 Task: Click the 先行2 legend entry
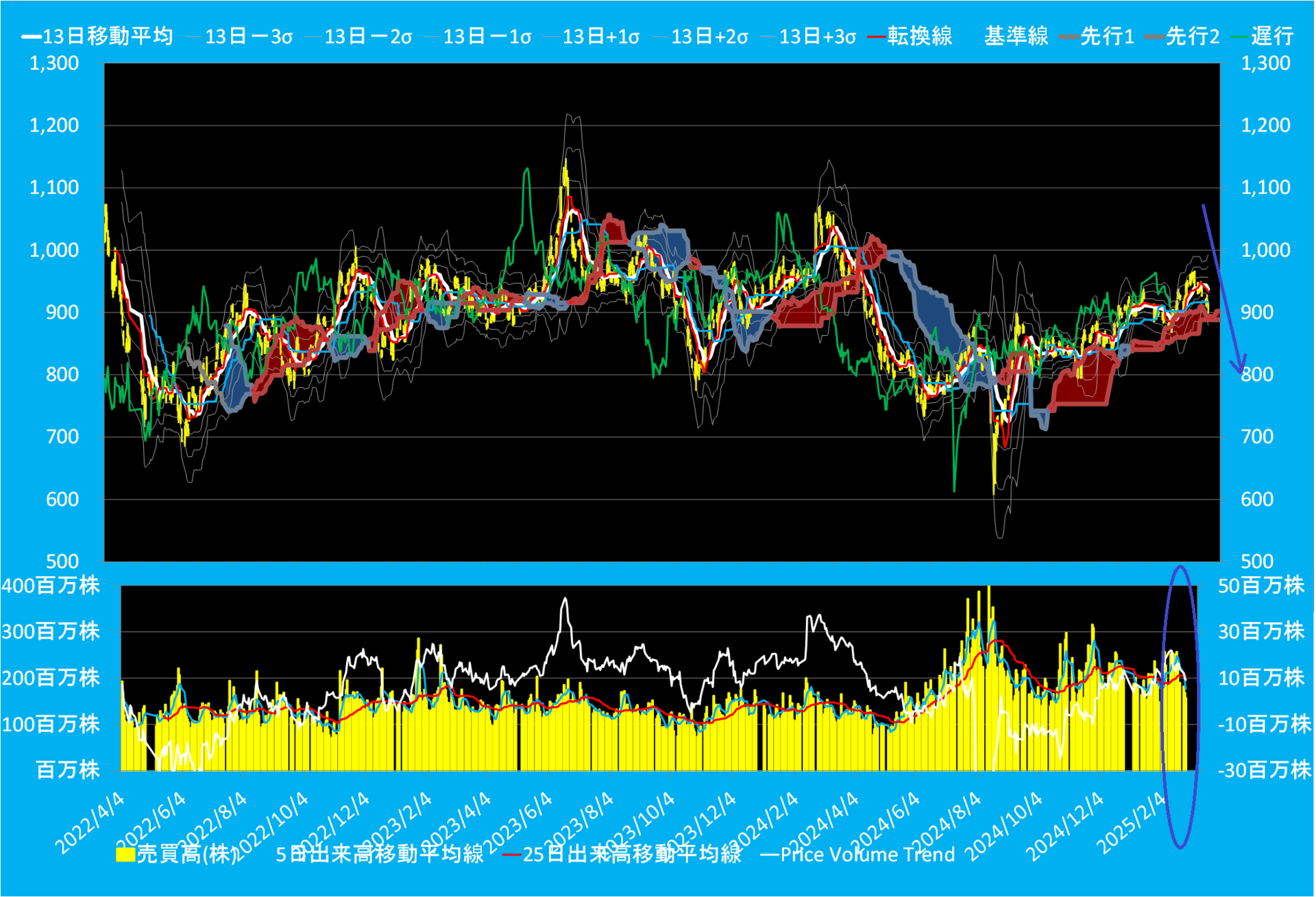pos(1182,36)
